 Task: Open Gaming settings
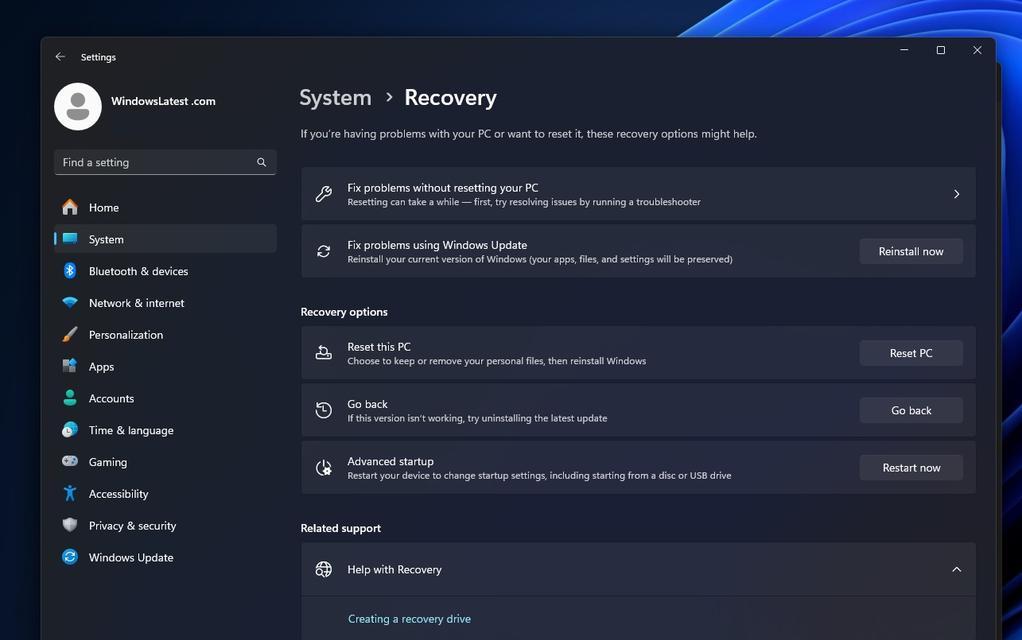[166, 462]
